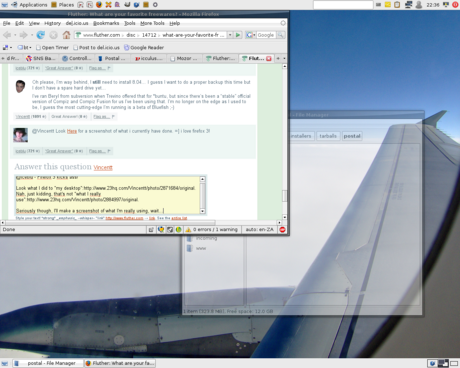Click the search magnifier icon
Image resolution: width=460 pixels, height=368 pixels.
[281, 35]
